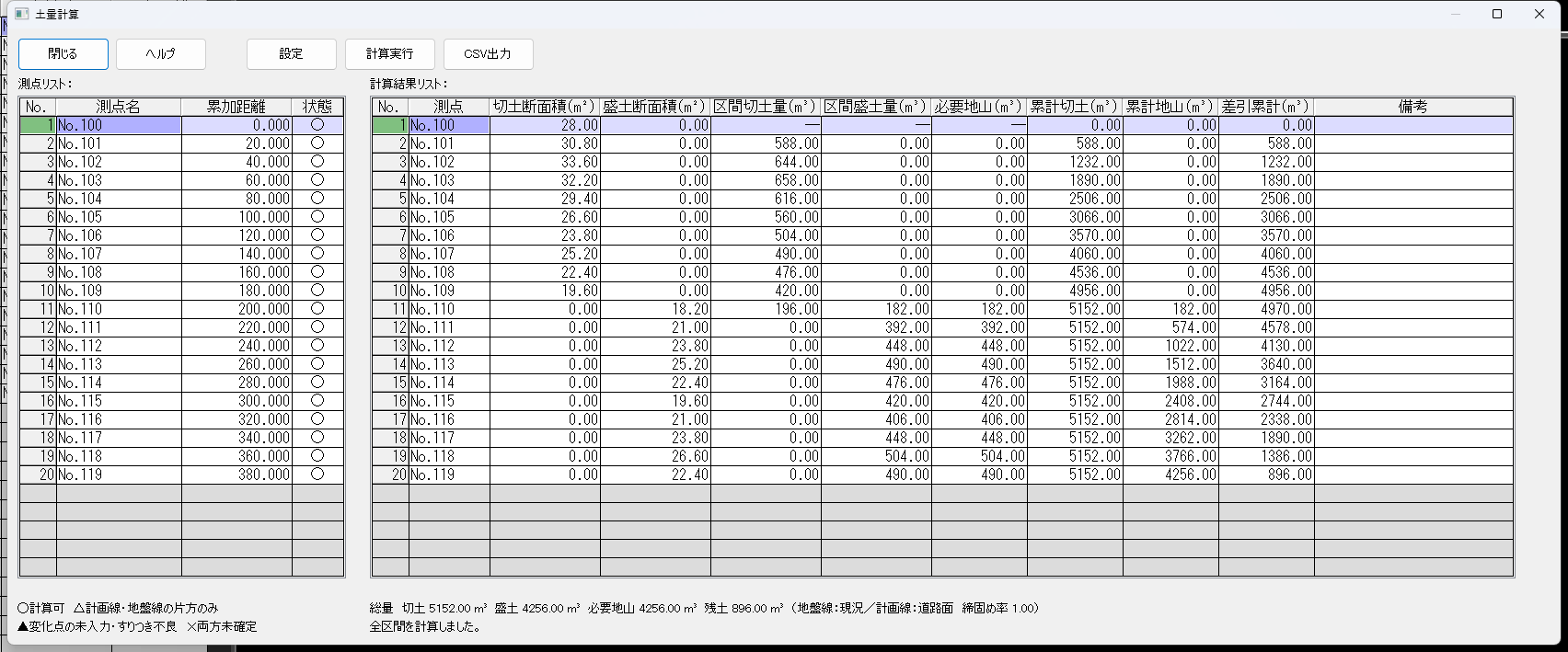Select No.105 in the 測点リスト
This screenshot has height=652, width=1568.
click(x=119, y=217)
